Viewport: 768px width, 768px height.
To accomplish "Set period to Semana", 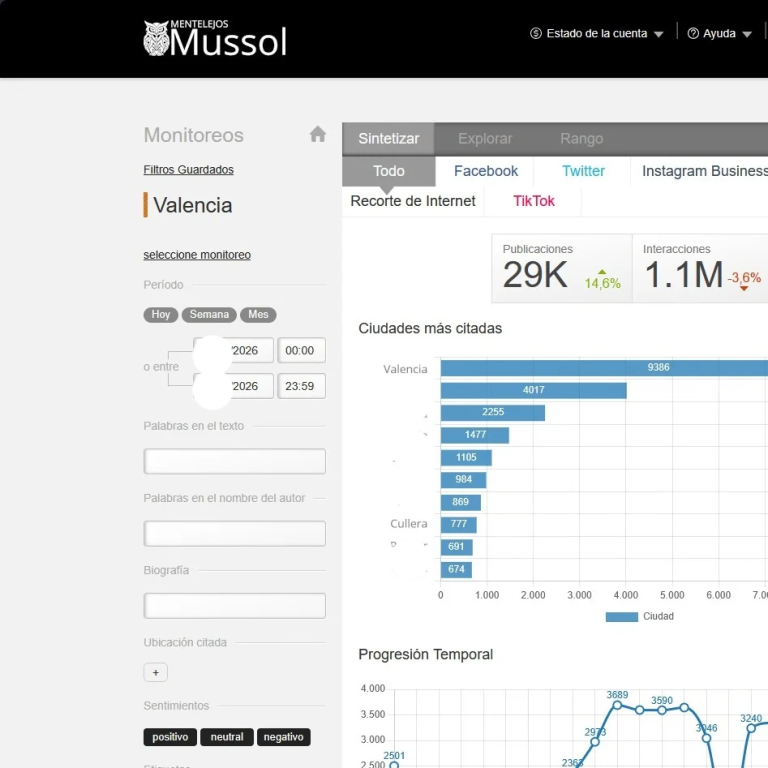I will (x=209, y=314).
